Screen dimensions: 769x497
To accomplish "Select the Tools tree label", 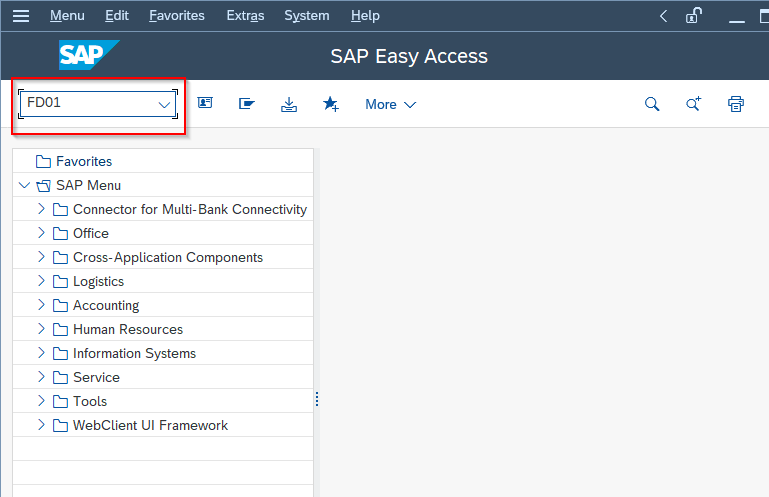I will pyautogui.click(x=90, y=402).
